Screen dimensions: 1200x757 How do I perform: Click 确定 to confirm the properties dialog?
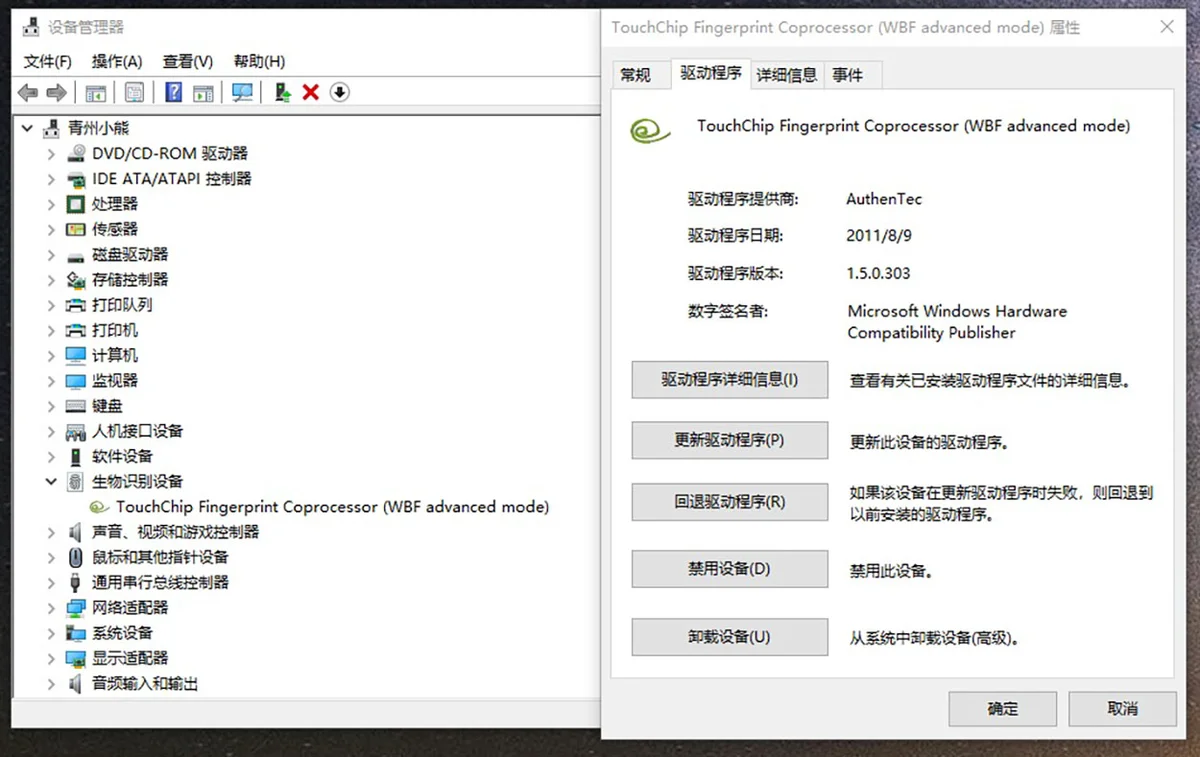(1002, 708)
